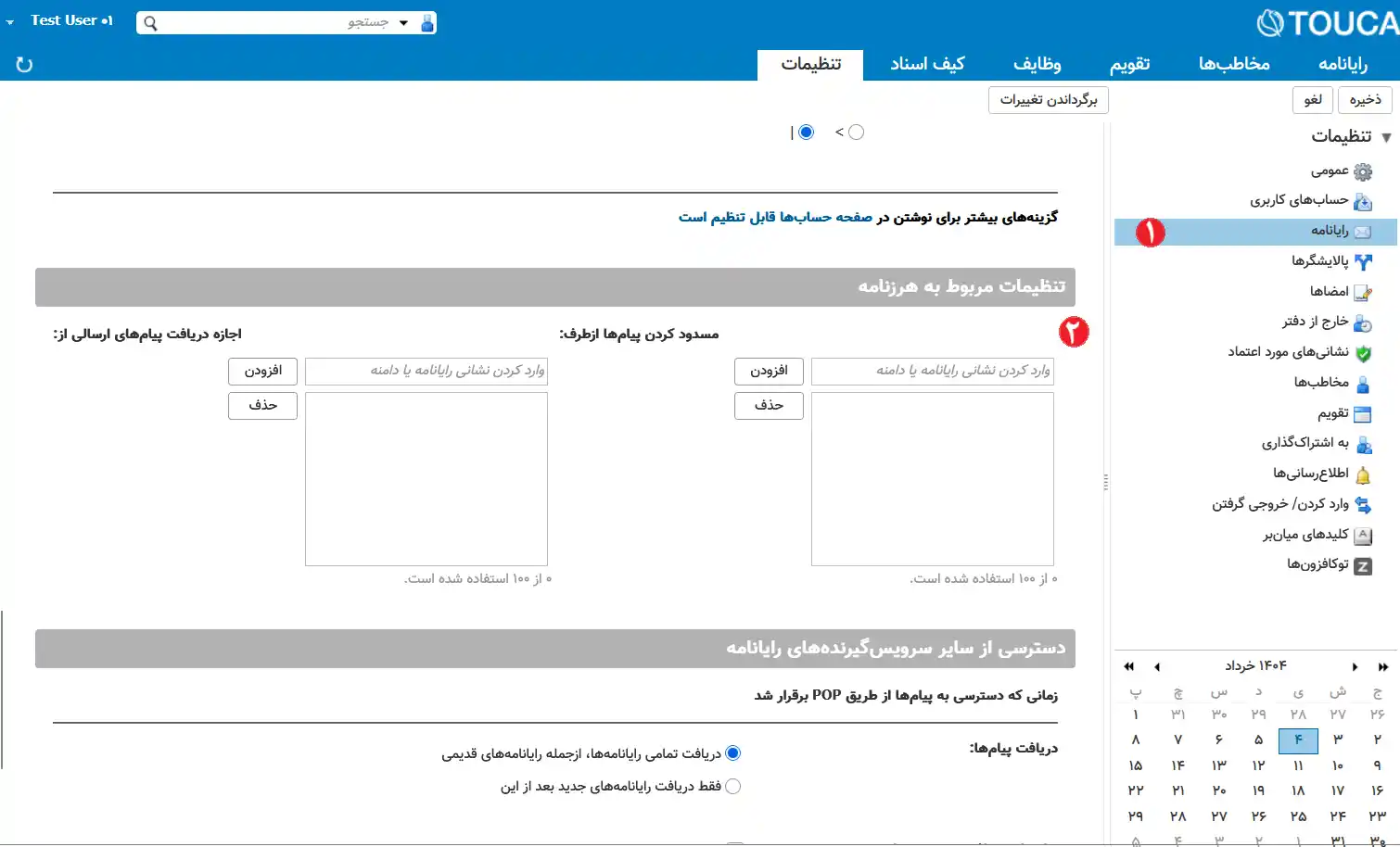Open اطلاع‌رسانی‌ها bell icon
This screenshot has height=847, width=1400.
tap(1362, 474)
